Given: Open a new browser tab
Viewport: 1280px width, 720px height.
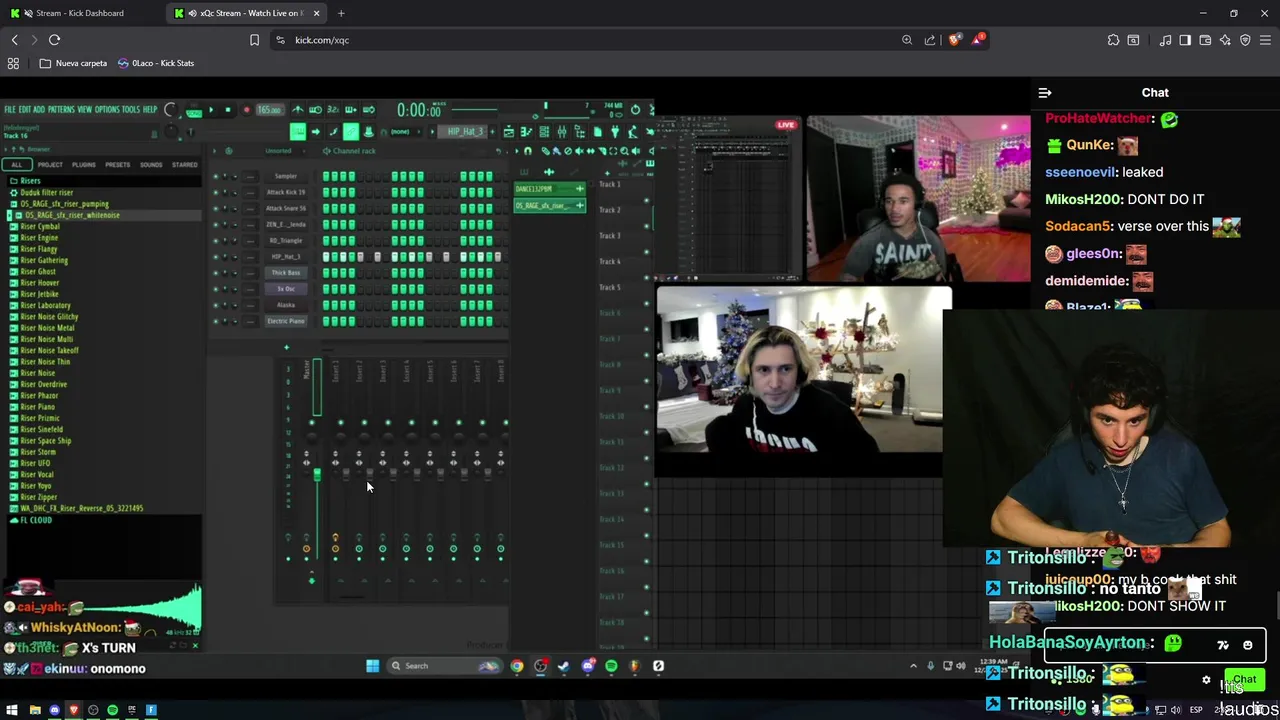Looking at the screenshot, I should point(341,13).
